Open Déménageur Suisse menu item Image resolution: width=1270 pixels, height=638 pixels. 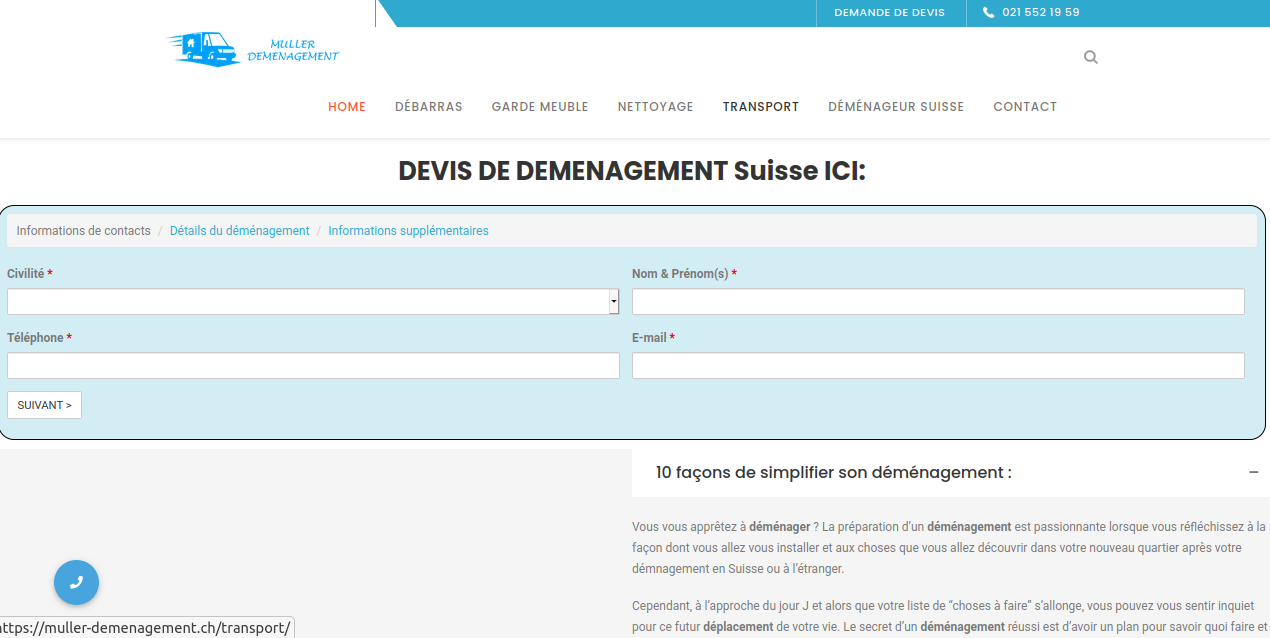click(x=896, y=107)
